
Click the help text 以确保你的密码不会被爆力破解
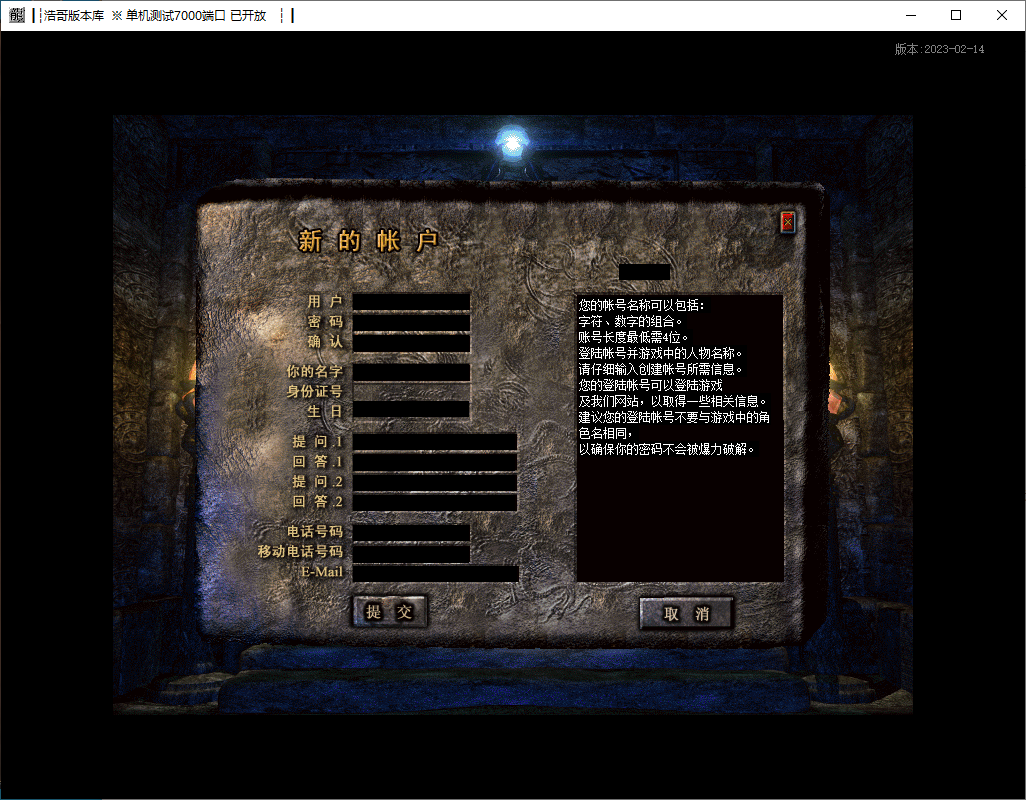[x=666, y=449]
